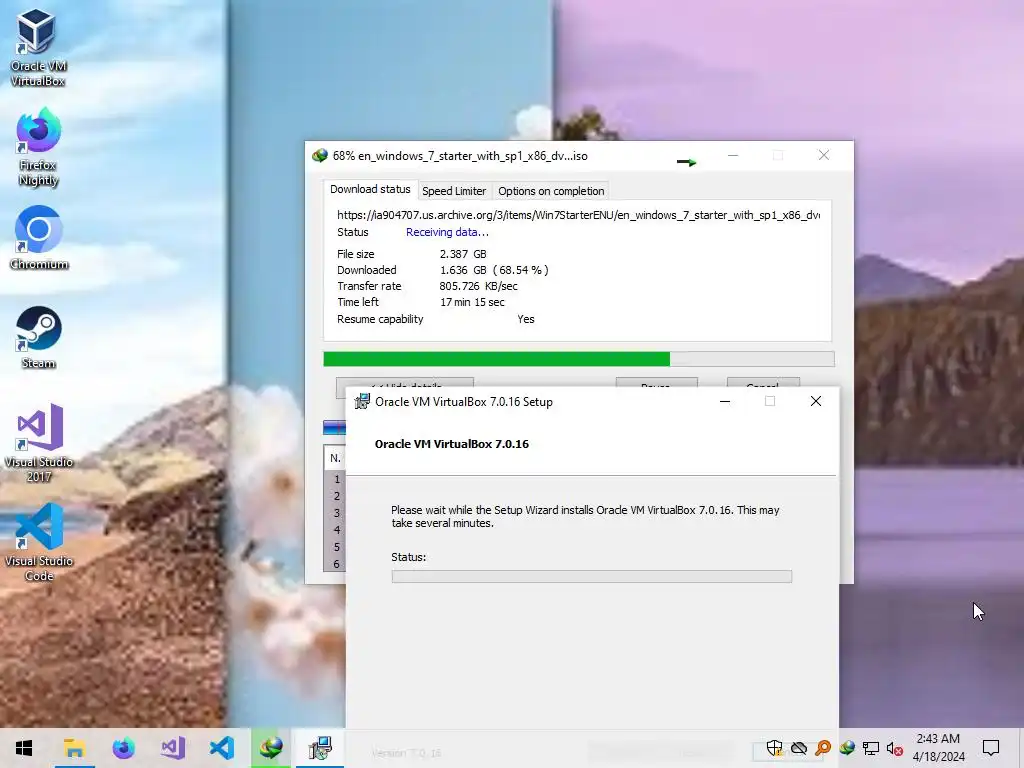The width and height of the screenshot is (1024, 768).
Task: Click transfer rate value 805.726 KB/sec
Action: (x=479, y=286)
